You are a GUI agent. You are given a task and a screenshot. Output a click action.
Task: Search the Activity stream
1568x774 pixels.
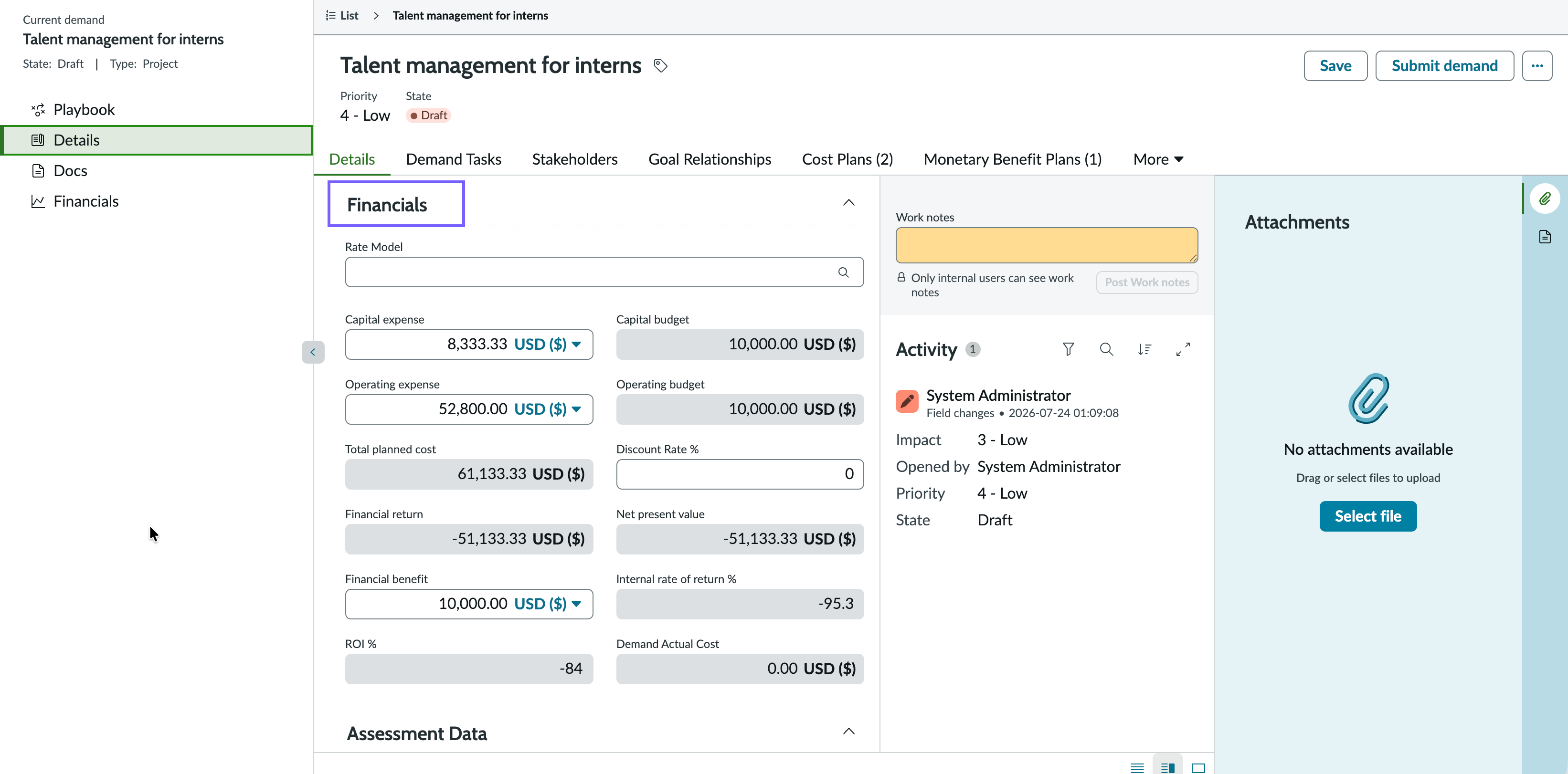[1106, 349]
